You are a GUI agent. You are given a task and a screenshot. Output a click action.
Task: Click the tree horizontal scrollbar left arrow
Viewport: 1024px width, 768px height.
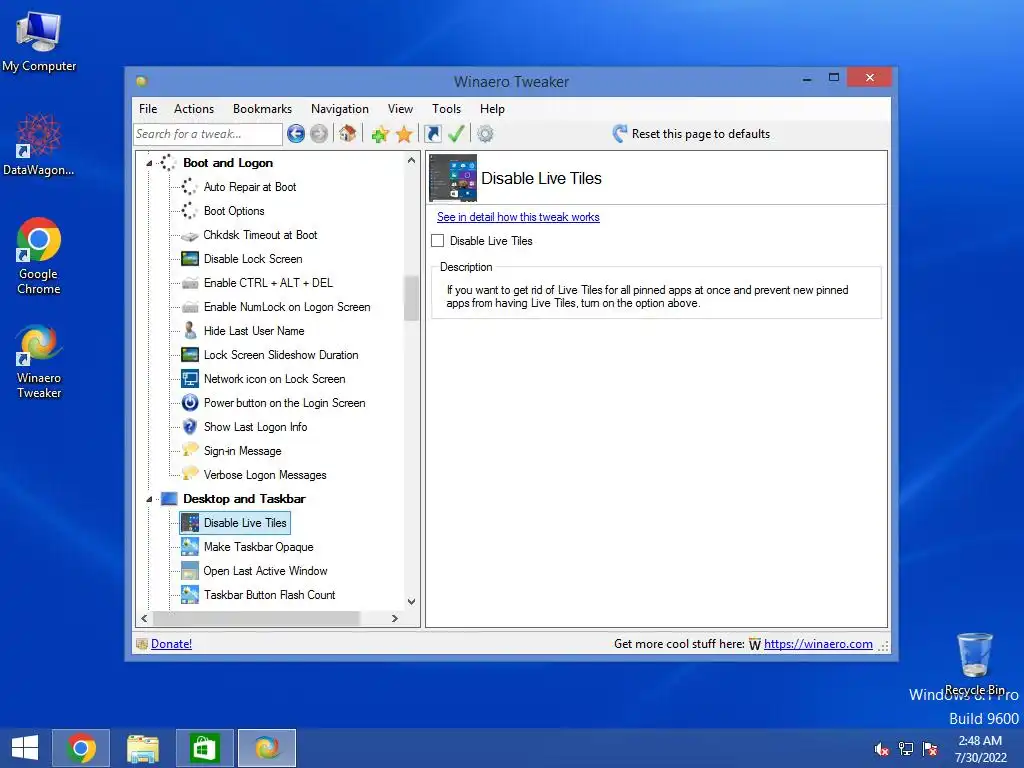pos(144,618)
